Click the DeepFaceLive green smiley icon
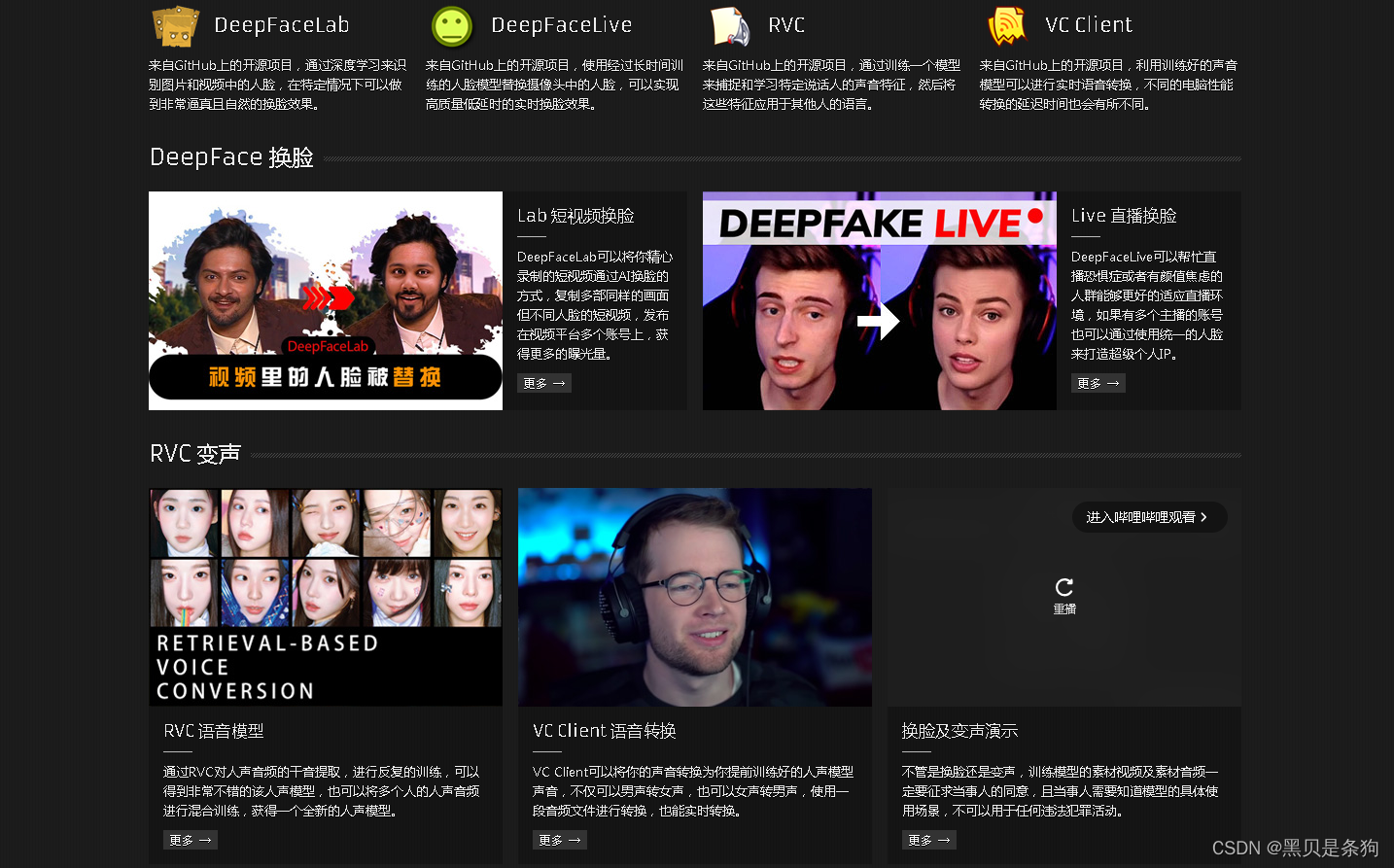 pyautogui.click(x=452, y=26)
